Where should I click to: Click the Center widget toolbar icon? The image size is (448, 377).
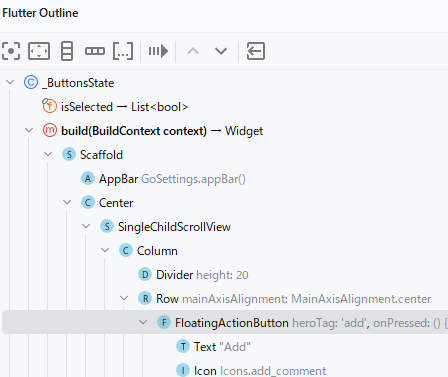point(11,51)
